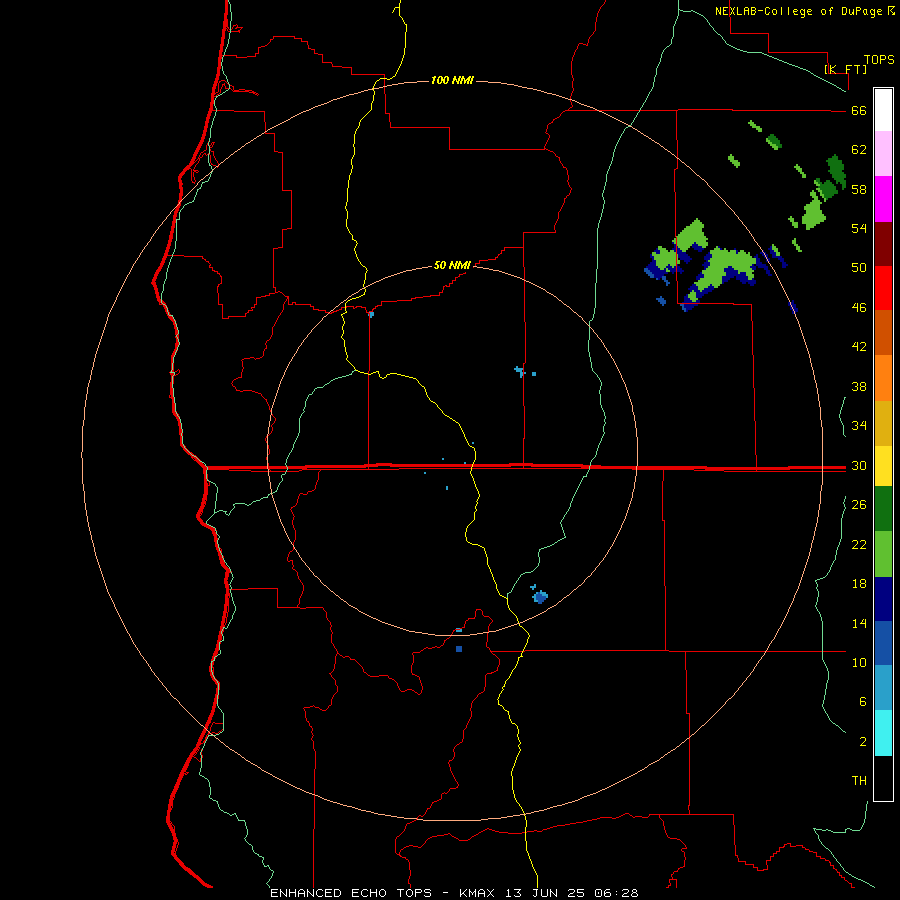Click the light pink 62 legend swatch
This screenshot has width=900, height=900.
click(x=883, y=153)
